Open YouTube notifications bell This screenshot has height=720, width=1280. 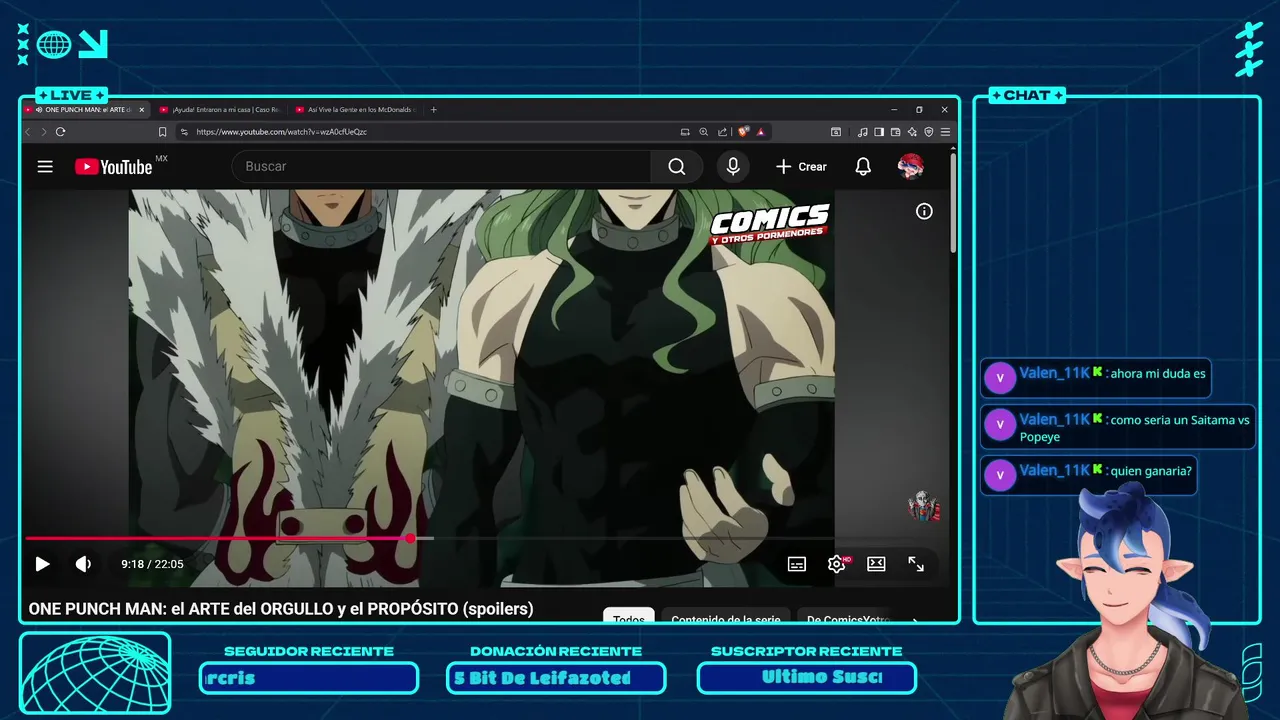click(x=863, y=167)
